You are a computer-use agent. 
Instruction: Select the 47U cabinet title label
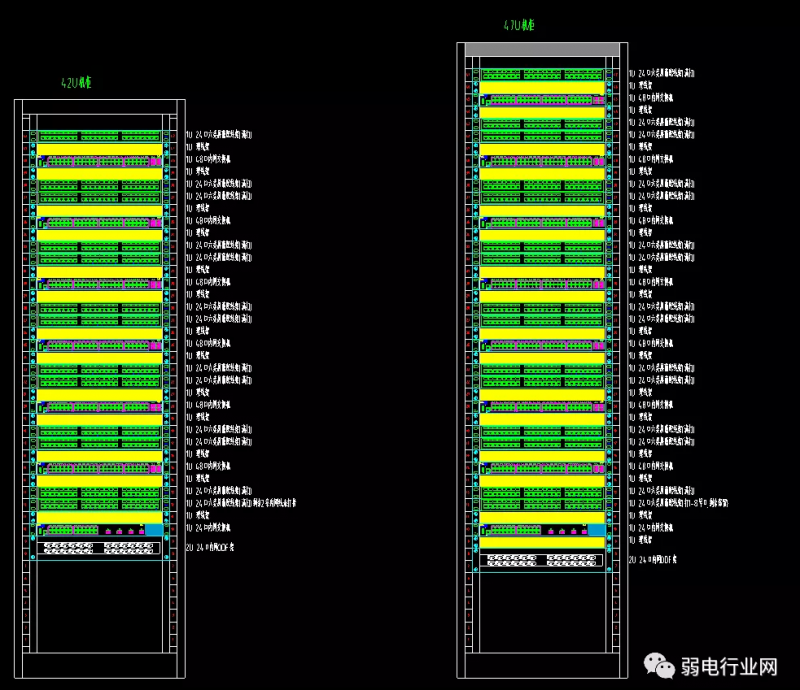(519, 25)
